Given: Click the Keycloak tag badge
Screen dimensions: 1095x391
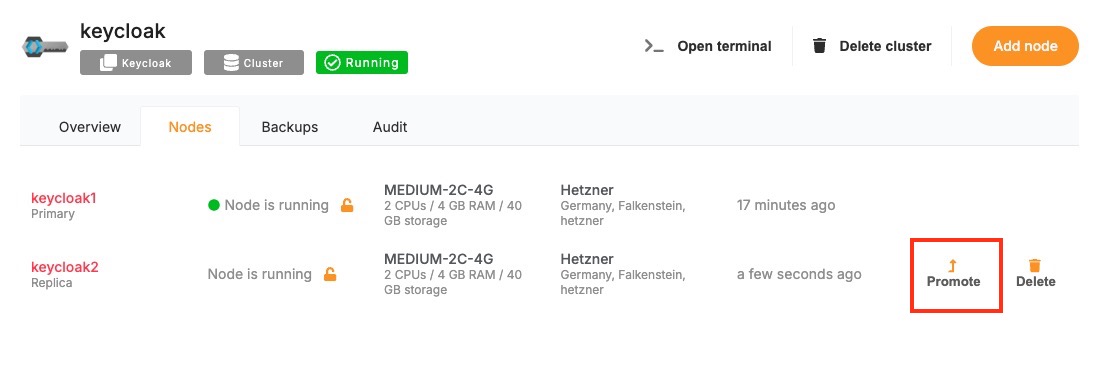Looking at the screenshot, I should tap(135, 63).
